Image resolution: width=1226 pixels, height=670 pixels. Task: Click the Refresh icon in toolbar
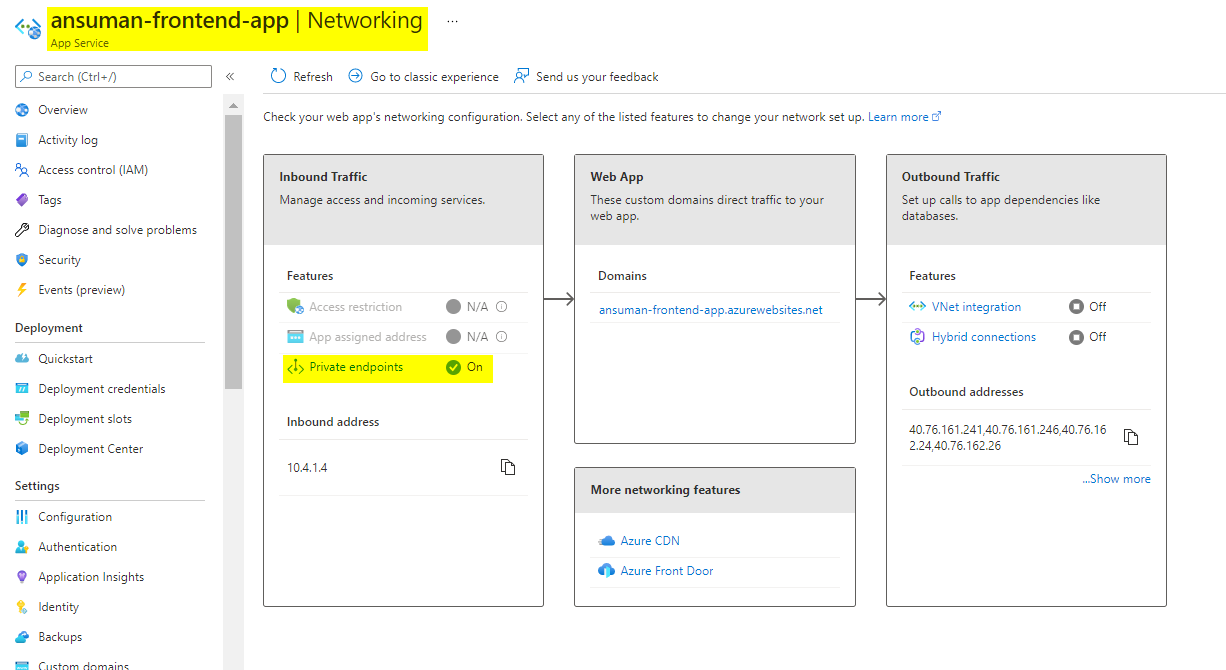pos(279,76)
